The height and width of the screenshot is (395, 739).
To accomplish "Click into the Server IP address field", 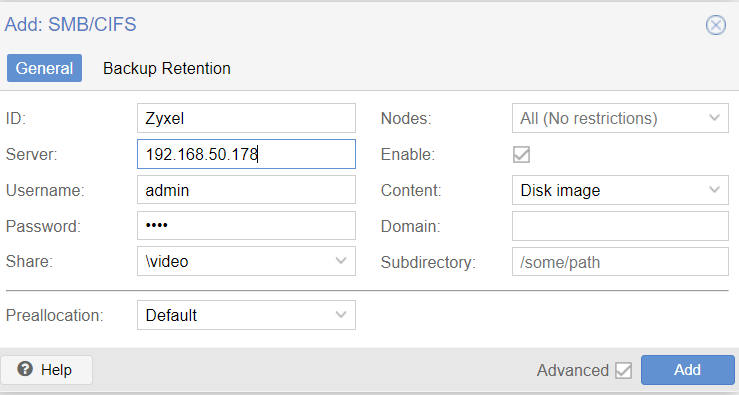I will pos(246,154).
